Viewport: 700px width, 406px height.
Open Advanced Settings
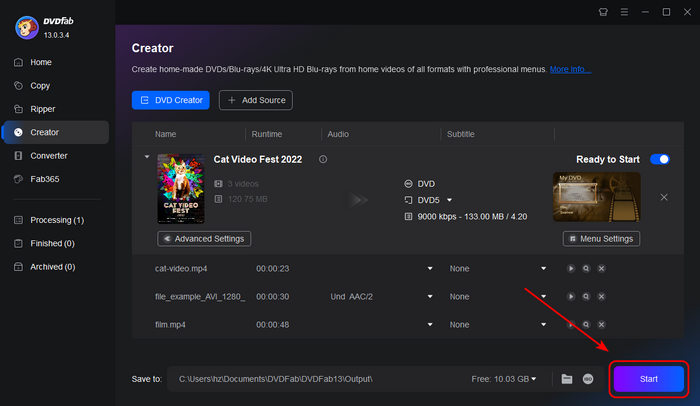204,239
